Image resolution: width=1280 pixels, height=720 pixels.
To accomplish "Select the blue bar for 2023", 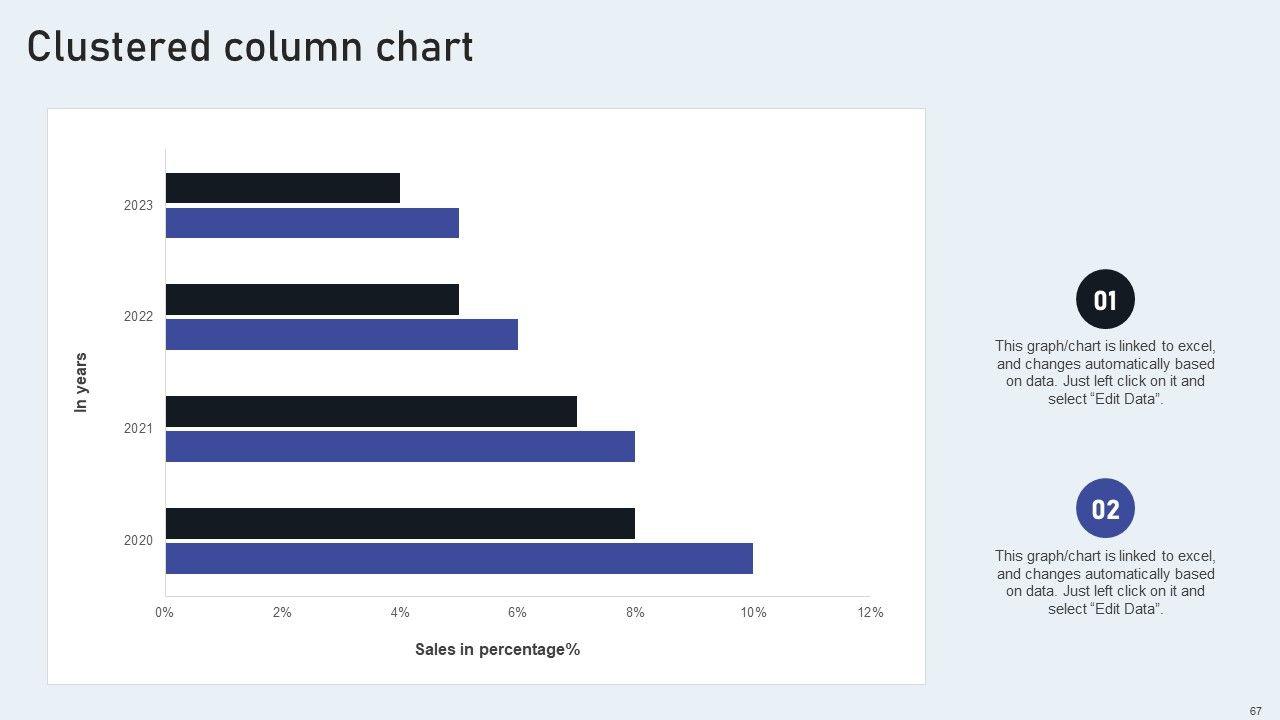I will click(312, 223).
